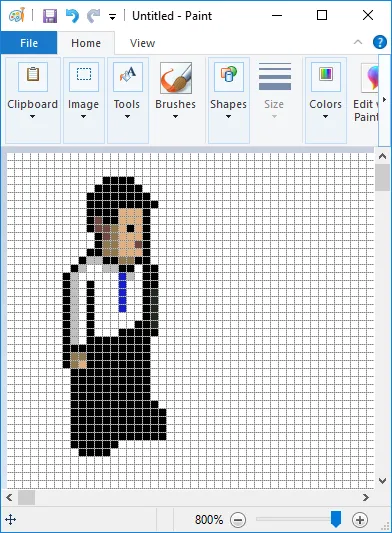Image resolution: width=392 pixels, height=533 pixels.
Task: Click the zoom in plus button
Action: [360, 520]
